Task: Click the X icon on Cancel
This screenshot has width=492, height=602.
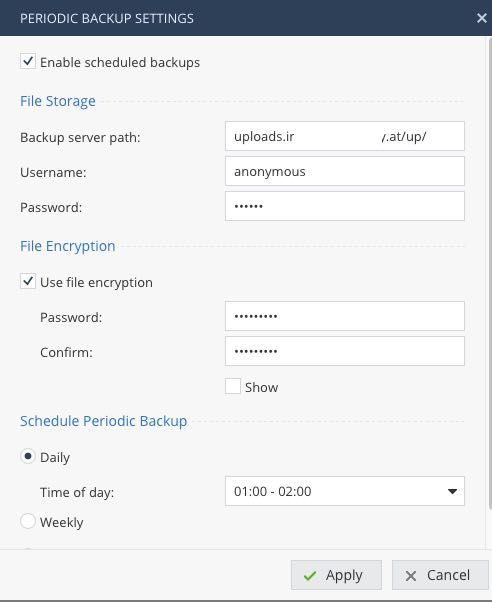Action: (x=411, y=576)
